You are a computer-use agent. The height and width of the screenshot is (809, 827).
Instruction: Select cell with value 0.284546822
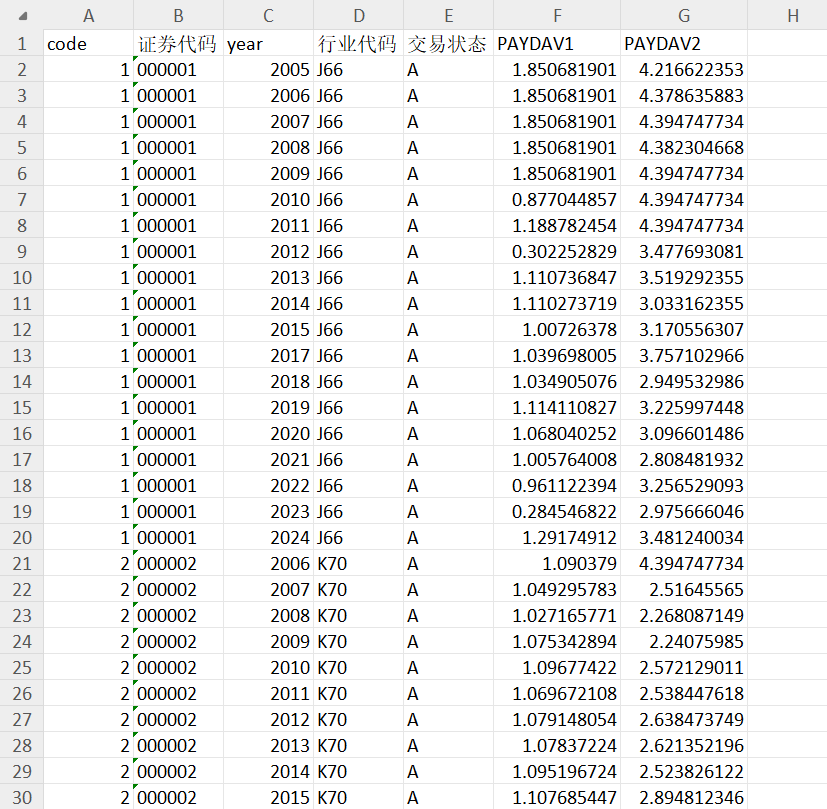557,512
